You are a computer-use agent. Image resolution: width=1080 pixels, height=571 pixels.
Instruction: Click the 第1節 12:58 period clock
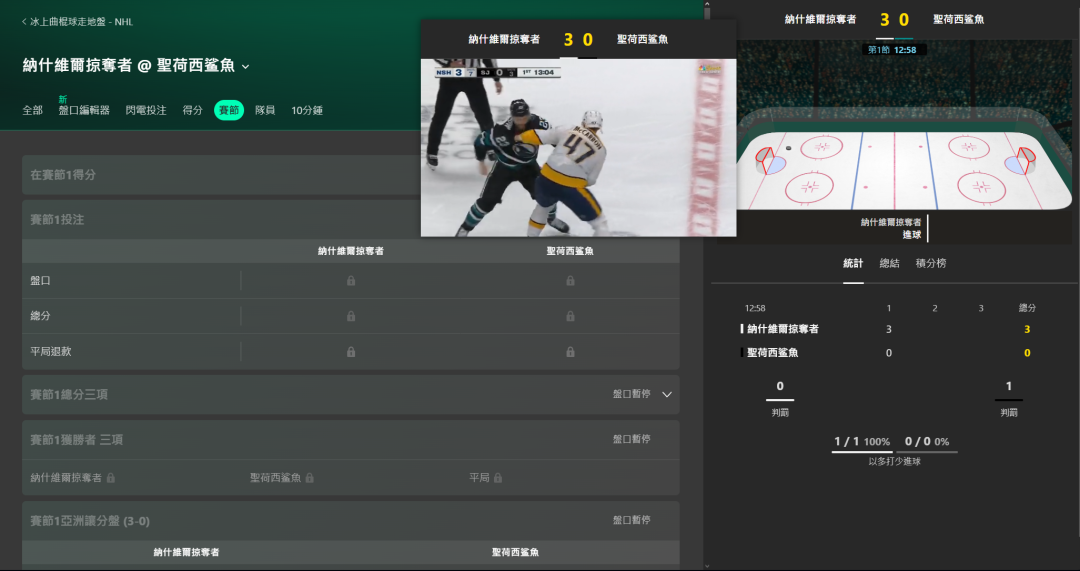point(894,50)
